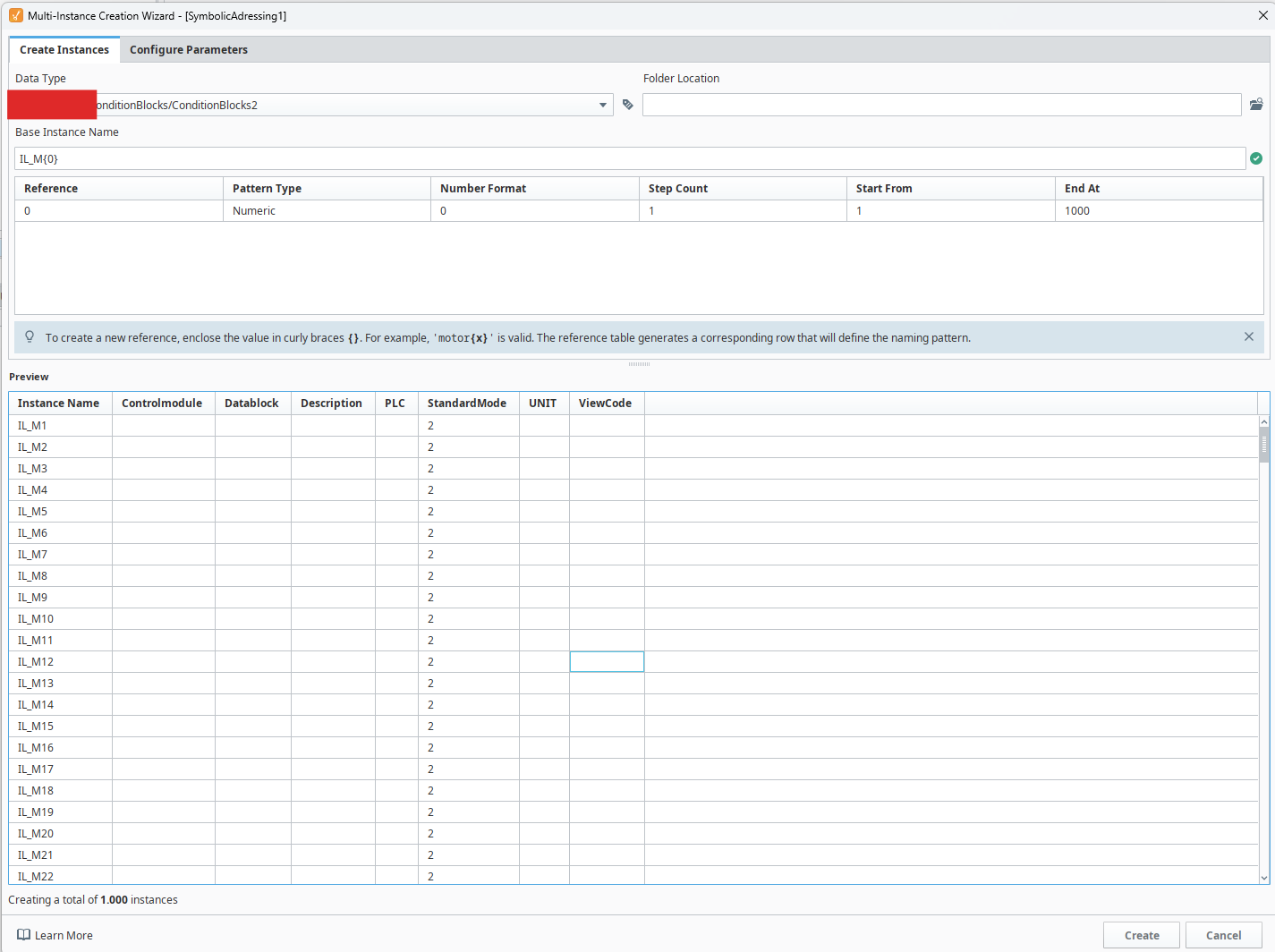Click the preview table vertical scrollbar thumb

click(x=1264, y=445)
